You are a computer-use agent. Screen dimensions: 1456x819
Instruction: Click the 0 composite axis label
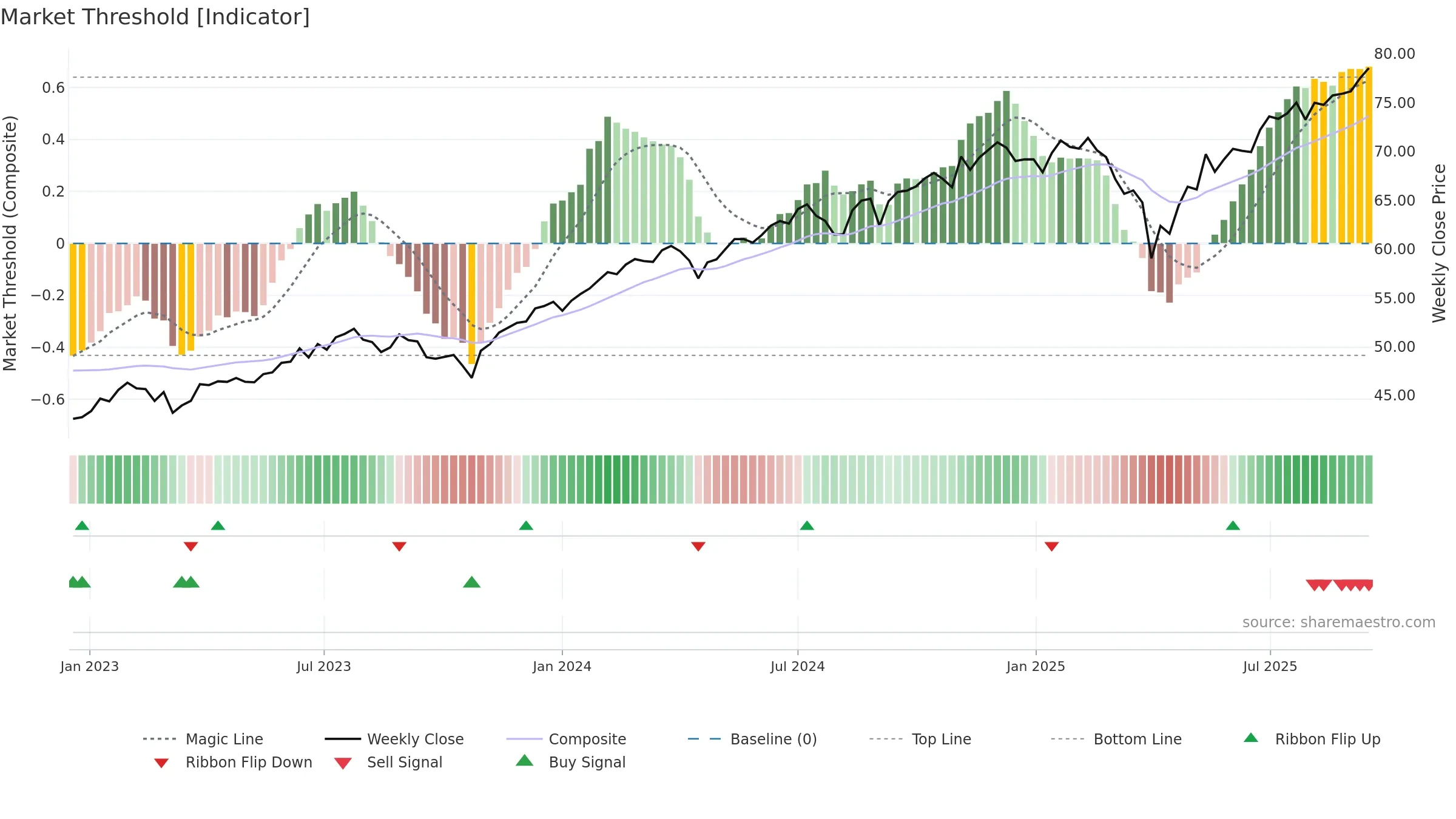tap(60, 244)
